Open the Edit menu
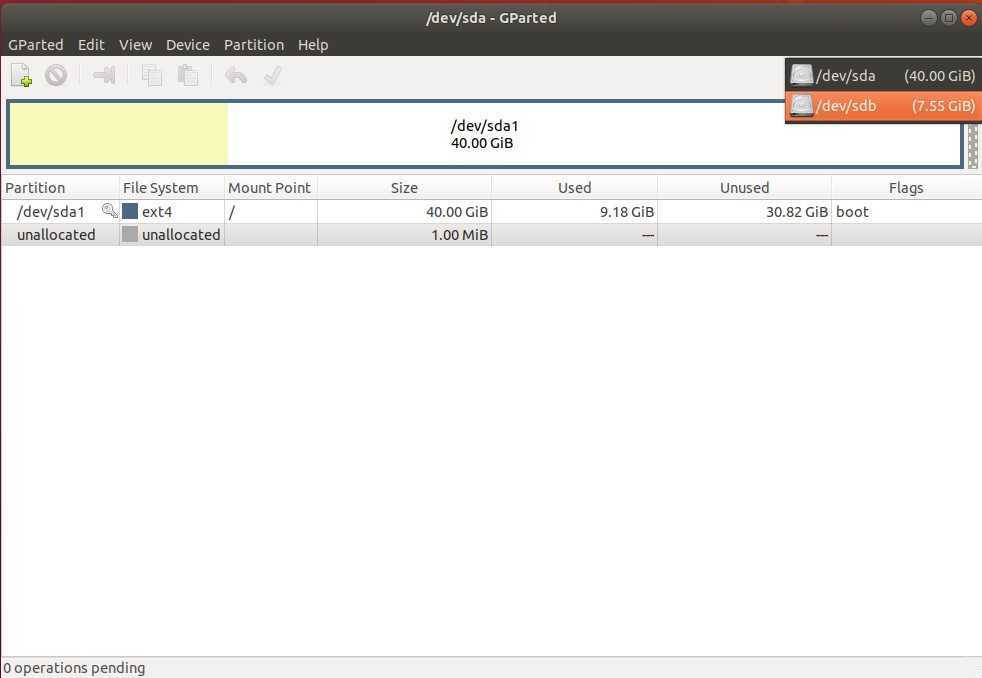 91,45
